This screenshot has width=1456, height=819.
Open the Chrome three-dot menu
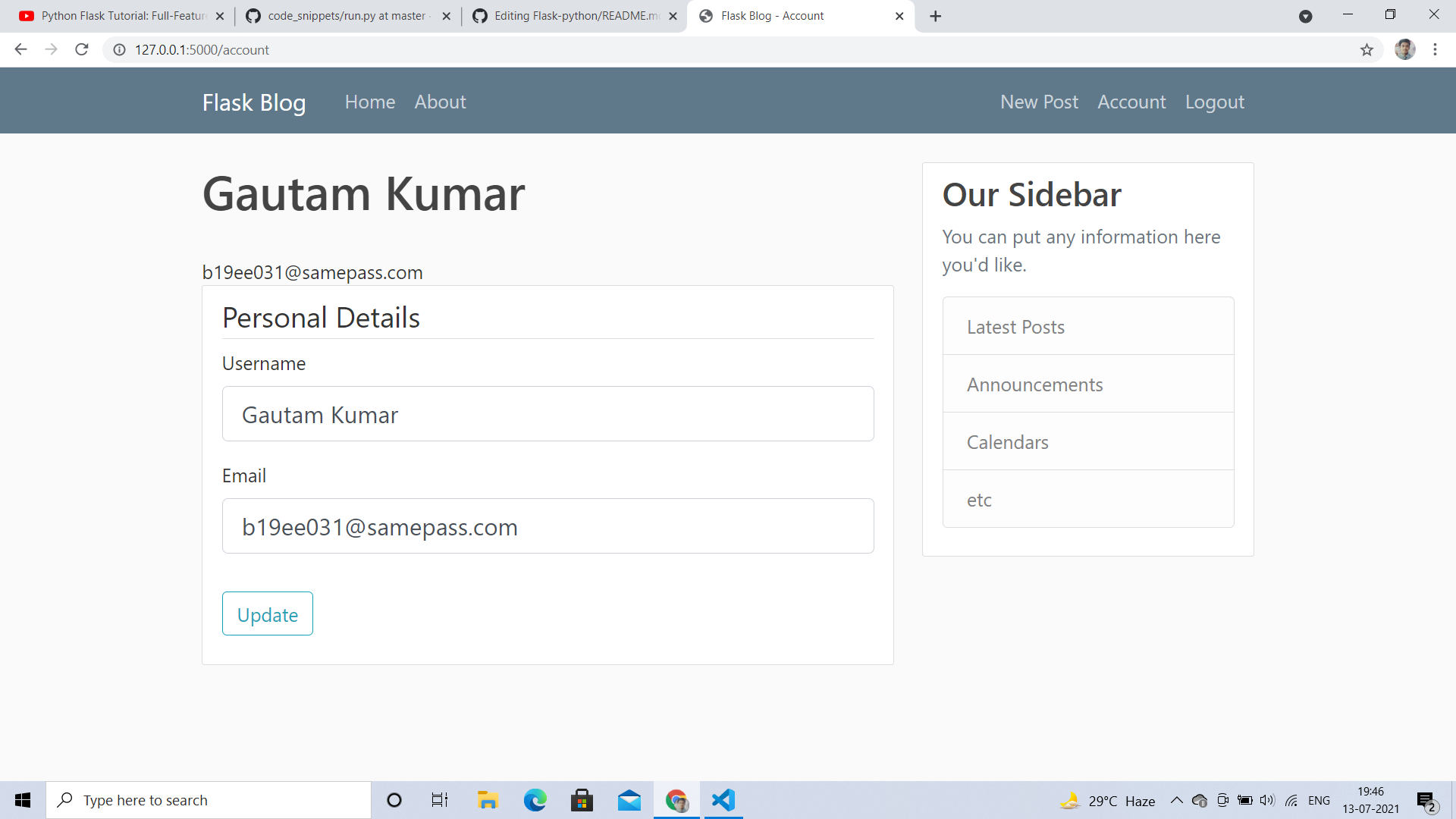[1435, 49]
